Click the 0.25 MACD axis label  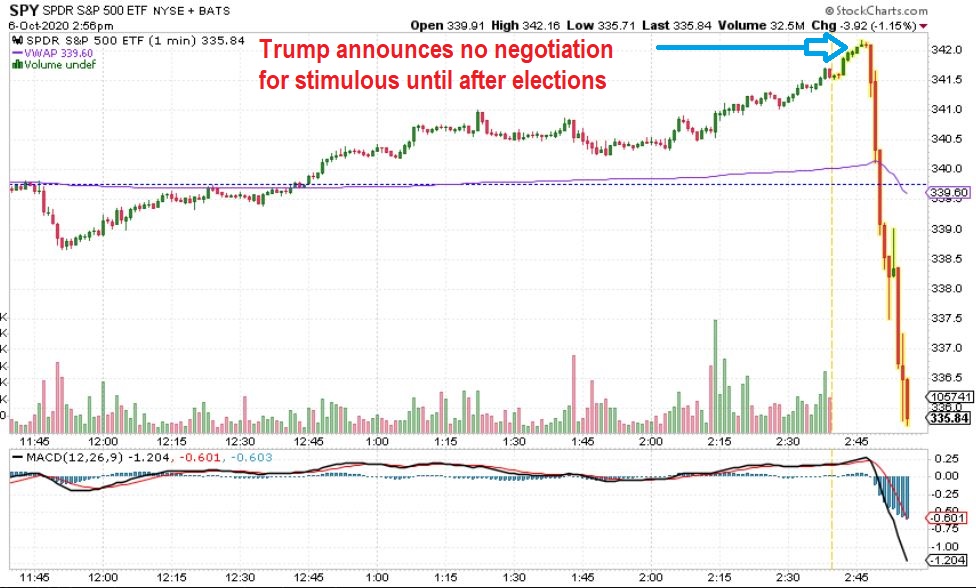click(947, 459)
